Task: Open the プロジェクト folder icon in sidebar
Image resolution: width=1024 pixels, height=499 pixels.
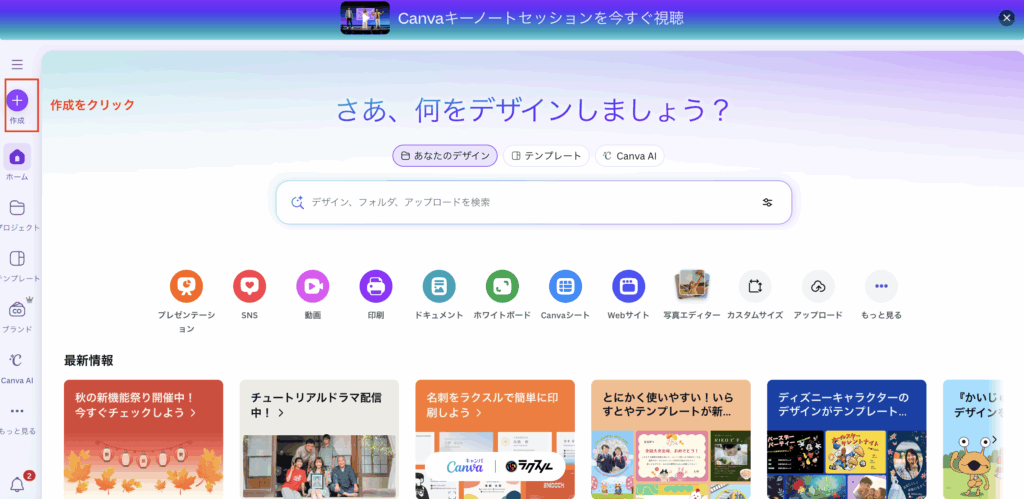Action: [x=17, y=208]
